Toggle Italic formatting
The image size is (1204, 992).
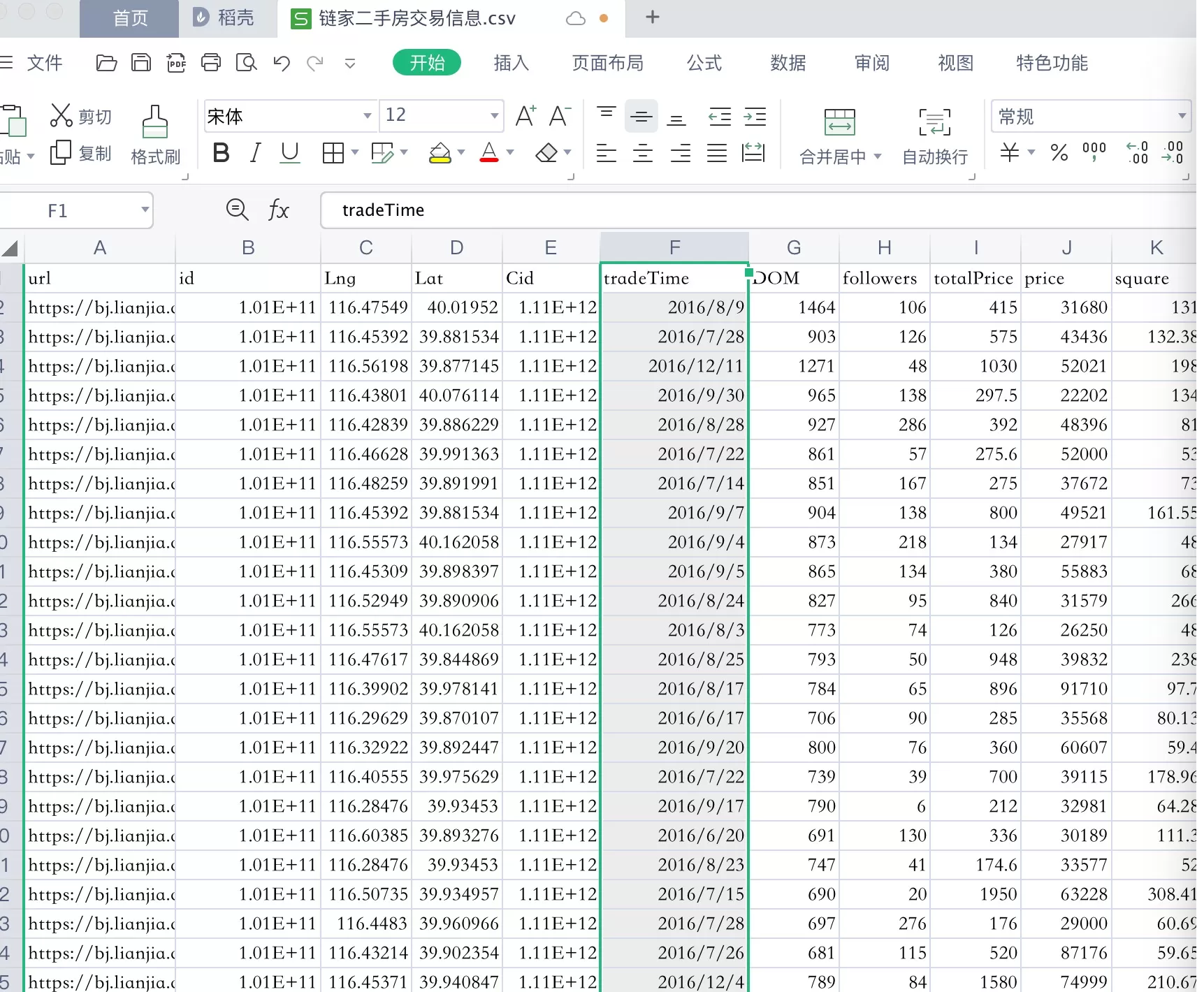point(255,152)
